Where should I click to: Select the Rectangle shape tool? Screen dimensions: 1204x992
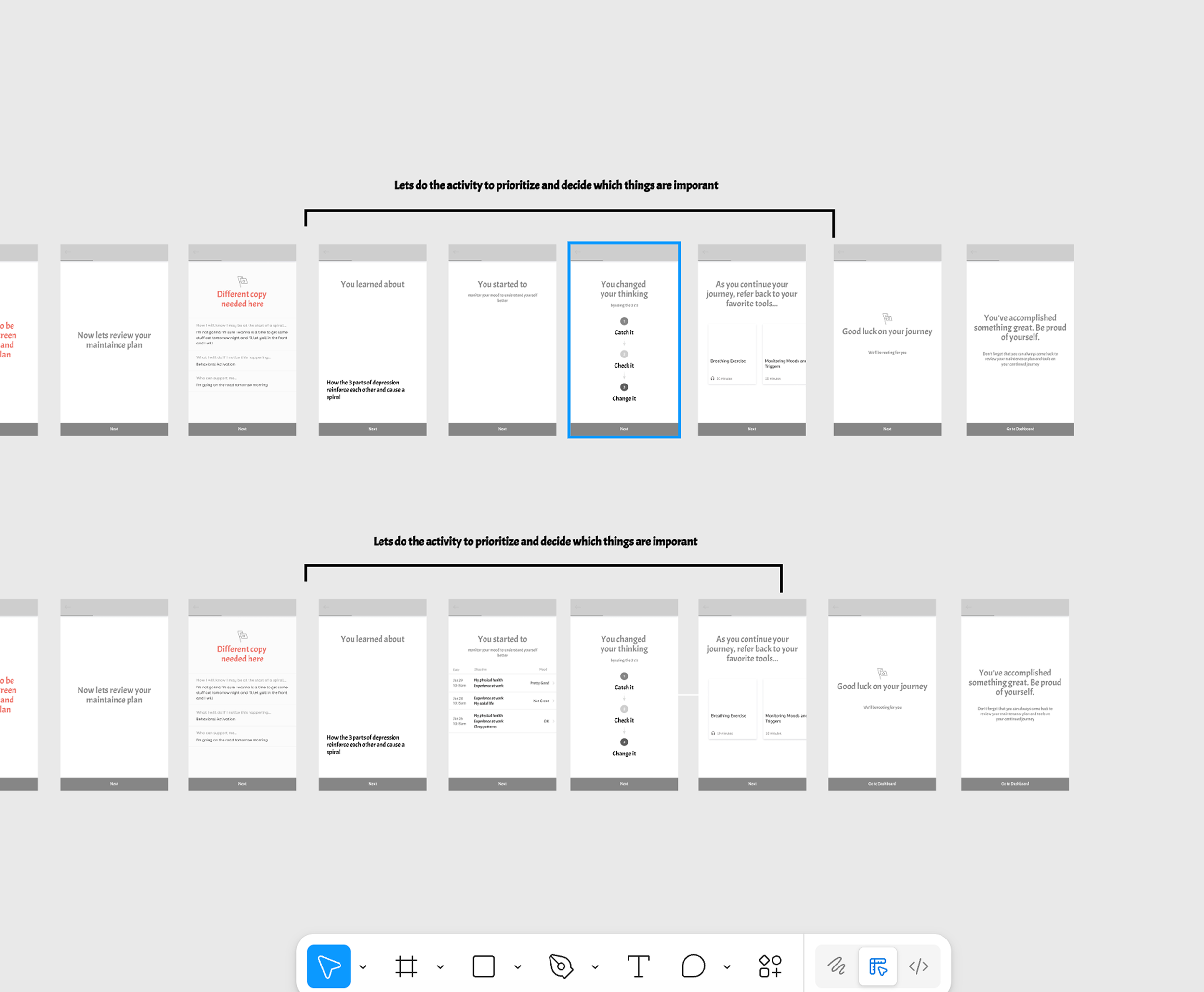(484, 966)
